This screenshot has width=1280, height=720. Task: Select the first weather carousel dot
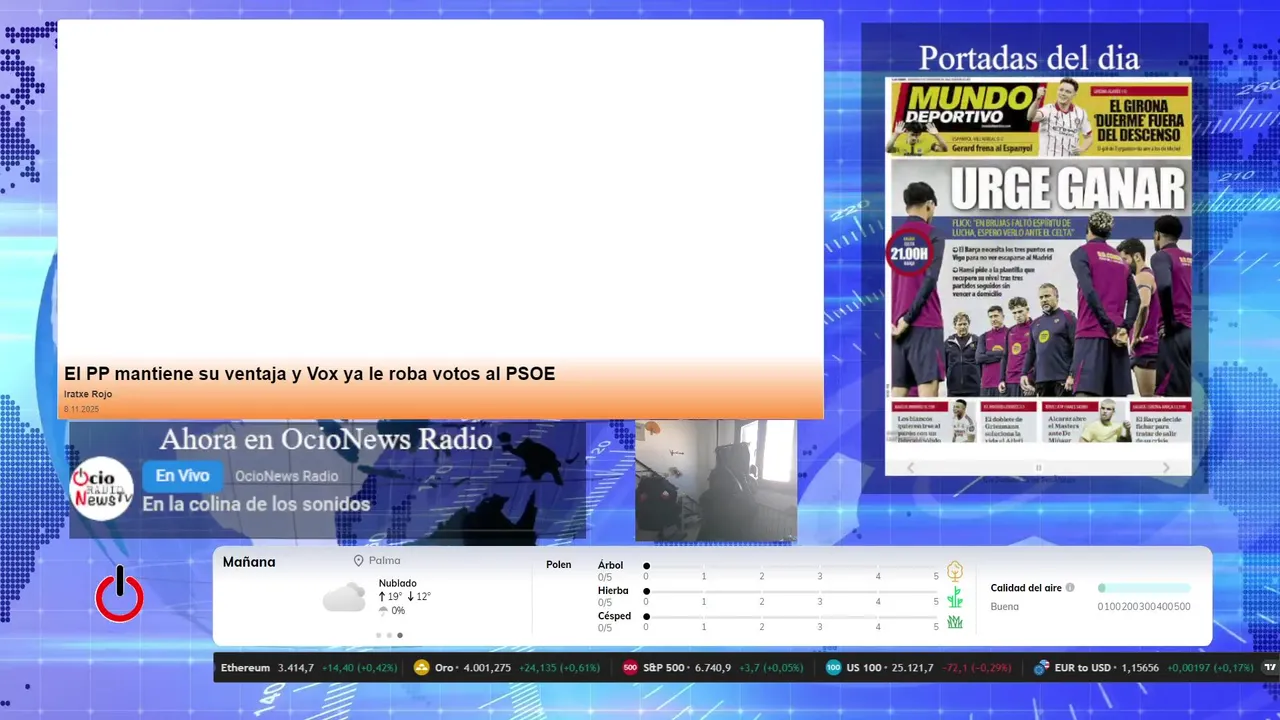pyautogui.click(x=378, y=635)
